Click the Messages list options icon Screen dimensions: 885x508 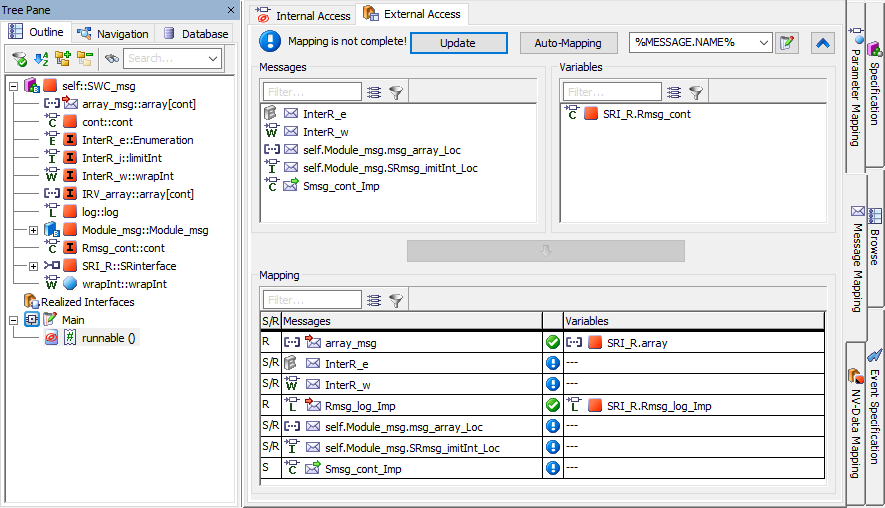point(374,92)
